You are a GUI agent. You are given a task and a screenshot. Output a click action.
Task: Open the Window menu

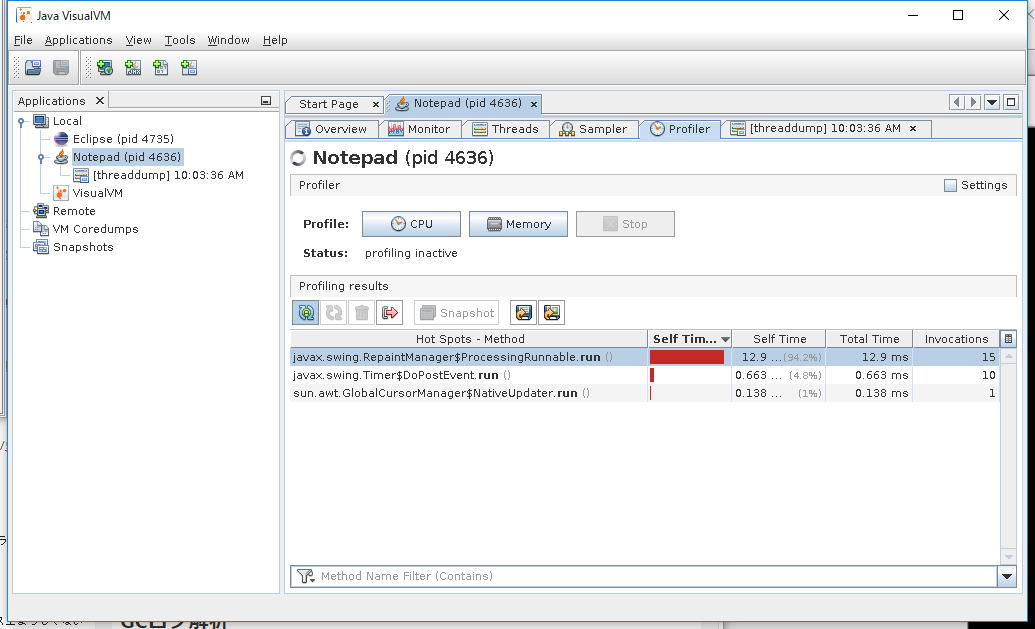[228, 40]
